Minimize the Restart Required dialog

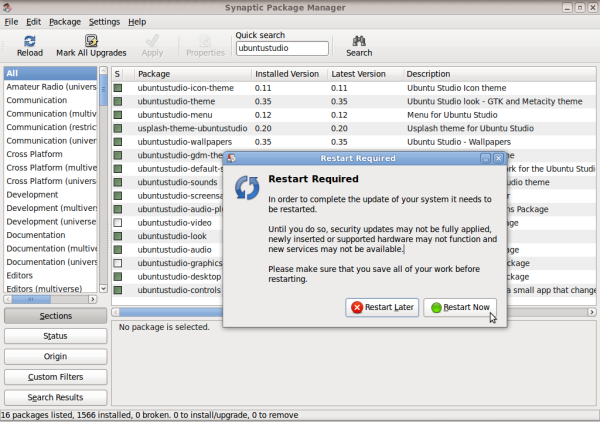[x=486, y=158]
